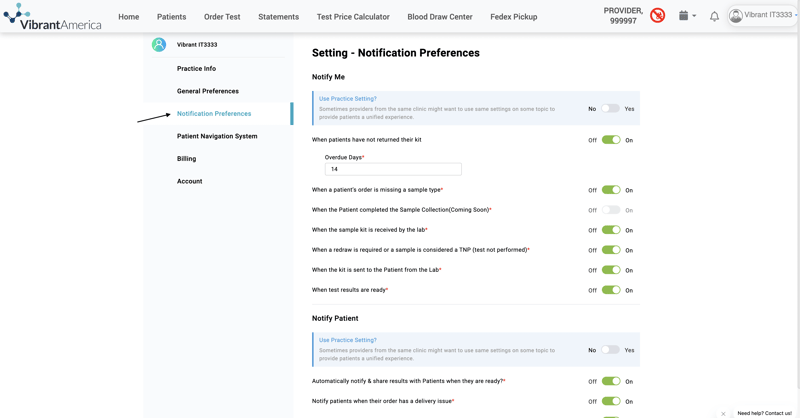Open the Test Price Calculator
The height and width of the screenshot is (418, 800).
click(x=353, y=17)
